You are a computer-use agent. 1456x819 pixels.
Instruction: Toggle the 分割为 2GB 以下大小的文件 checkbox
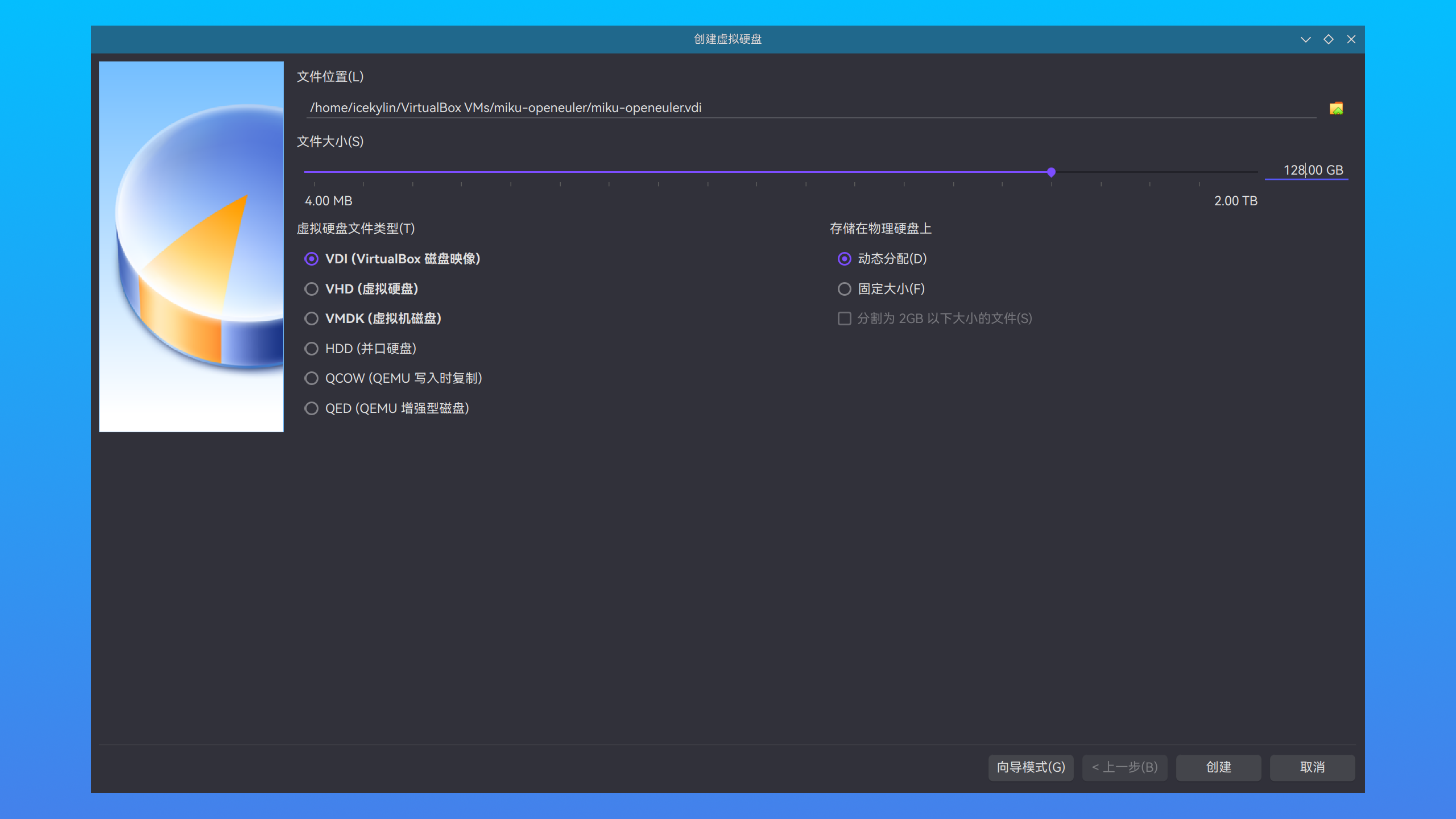[x=935, y=318]
